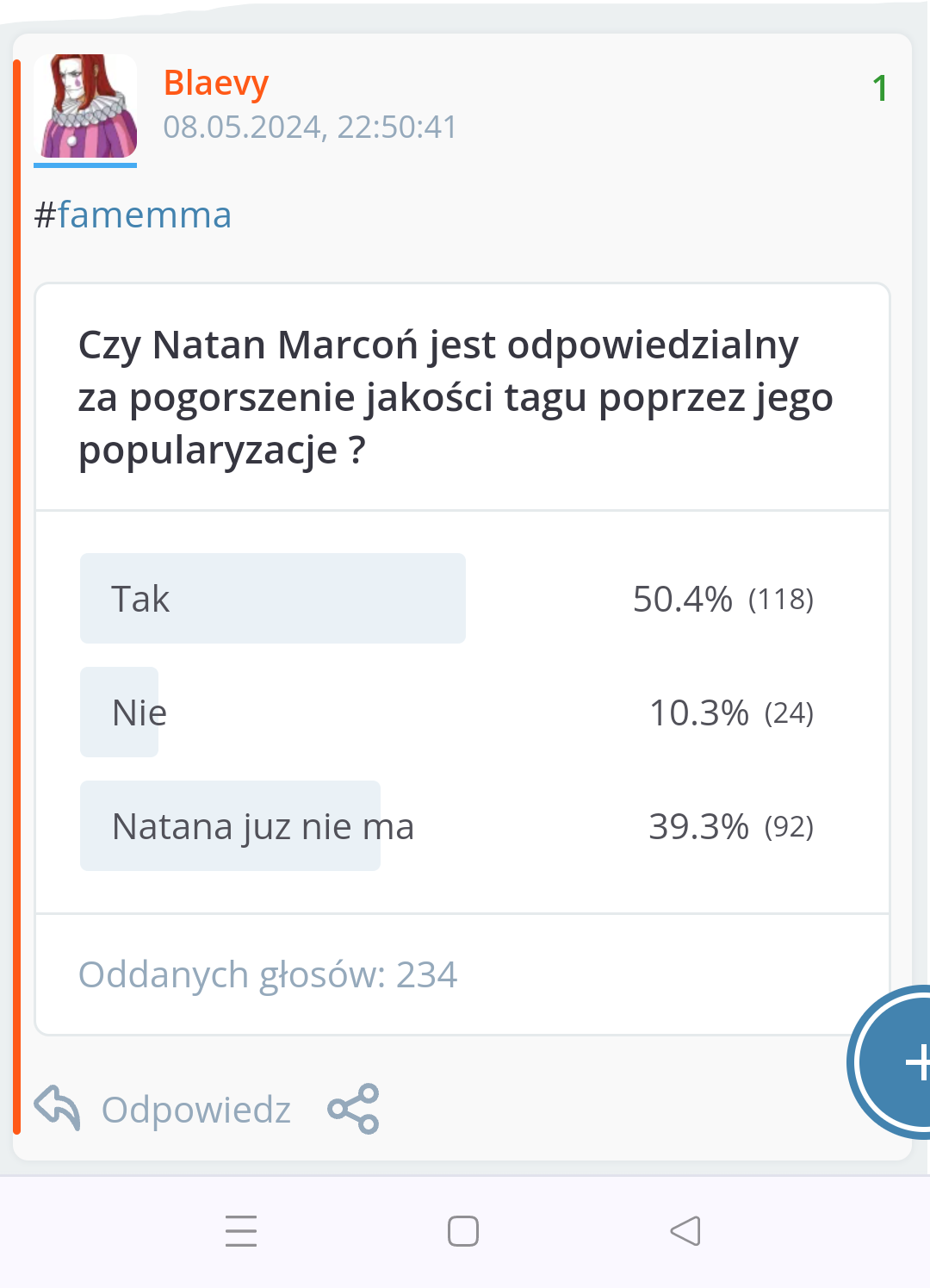
Task: Click the 10.3% (24) result
Action: 730,712
